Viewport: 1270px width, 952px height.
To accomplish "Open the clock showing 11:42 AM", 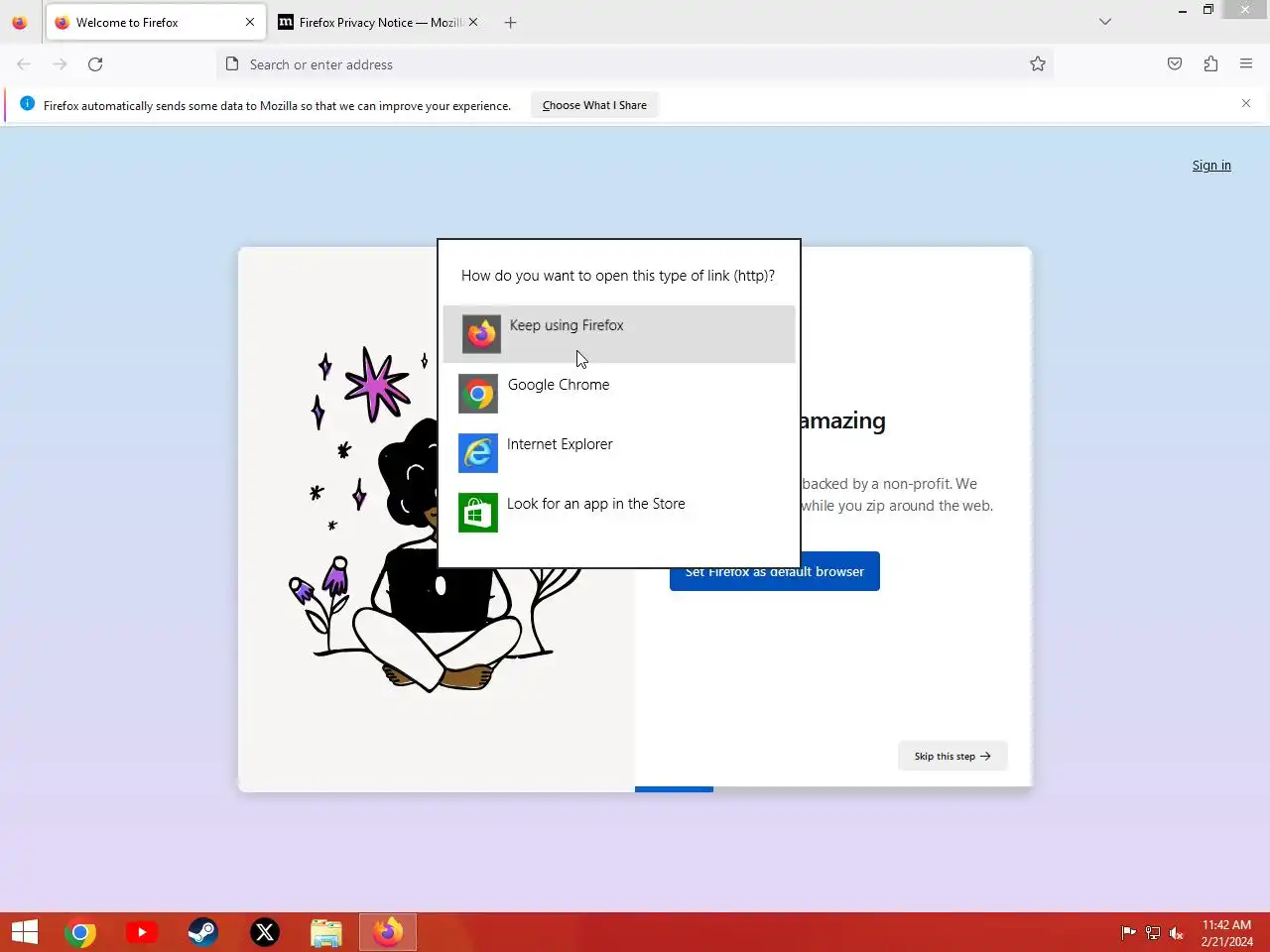I will click(x=1227, y=932).
